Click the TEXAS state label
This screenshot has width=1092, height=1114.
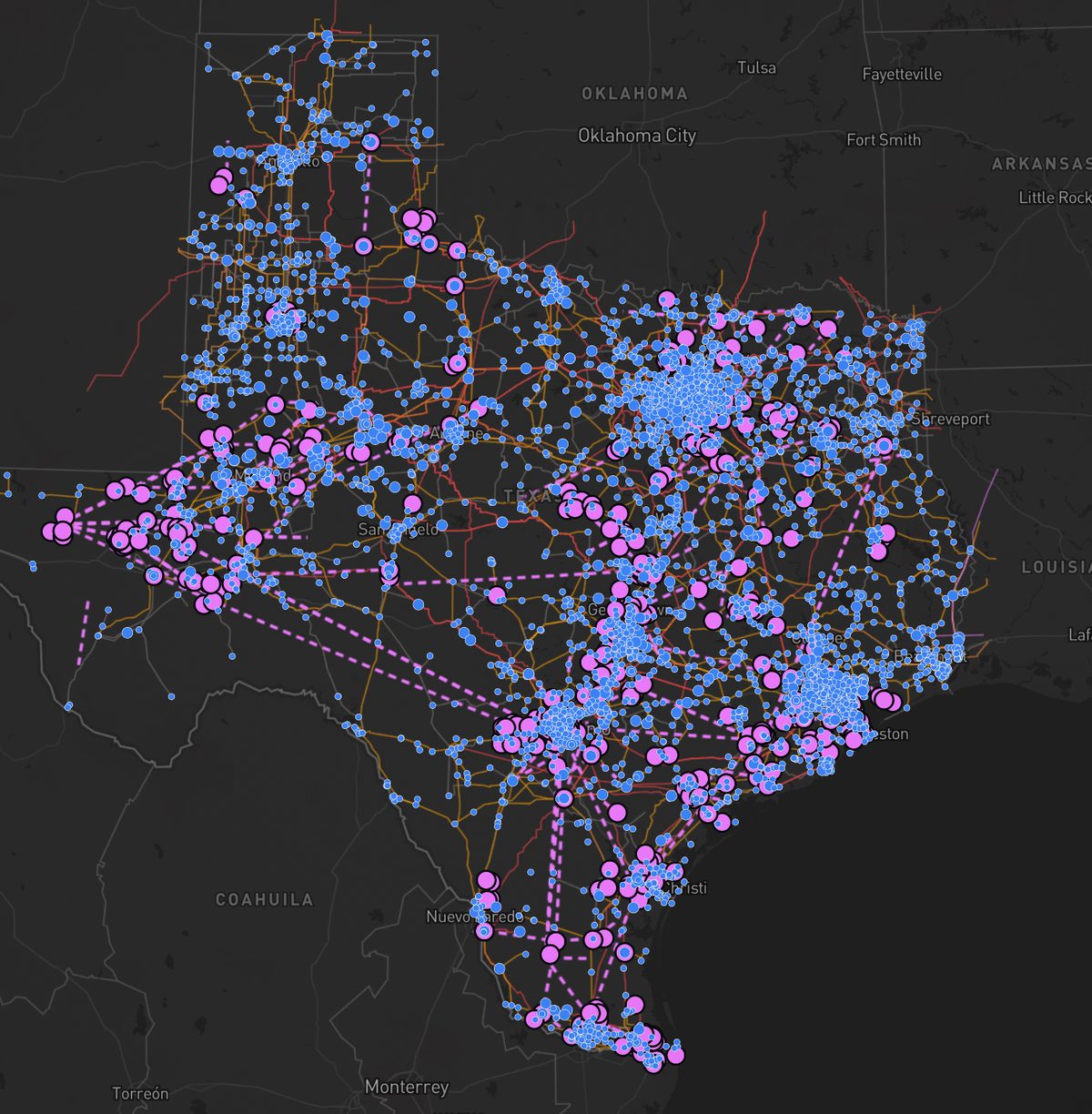532,496
